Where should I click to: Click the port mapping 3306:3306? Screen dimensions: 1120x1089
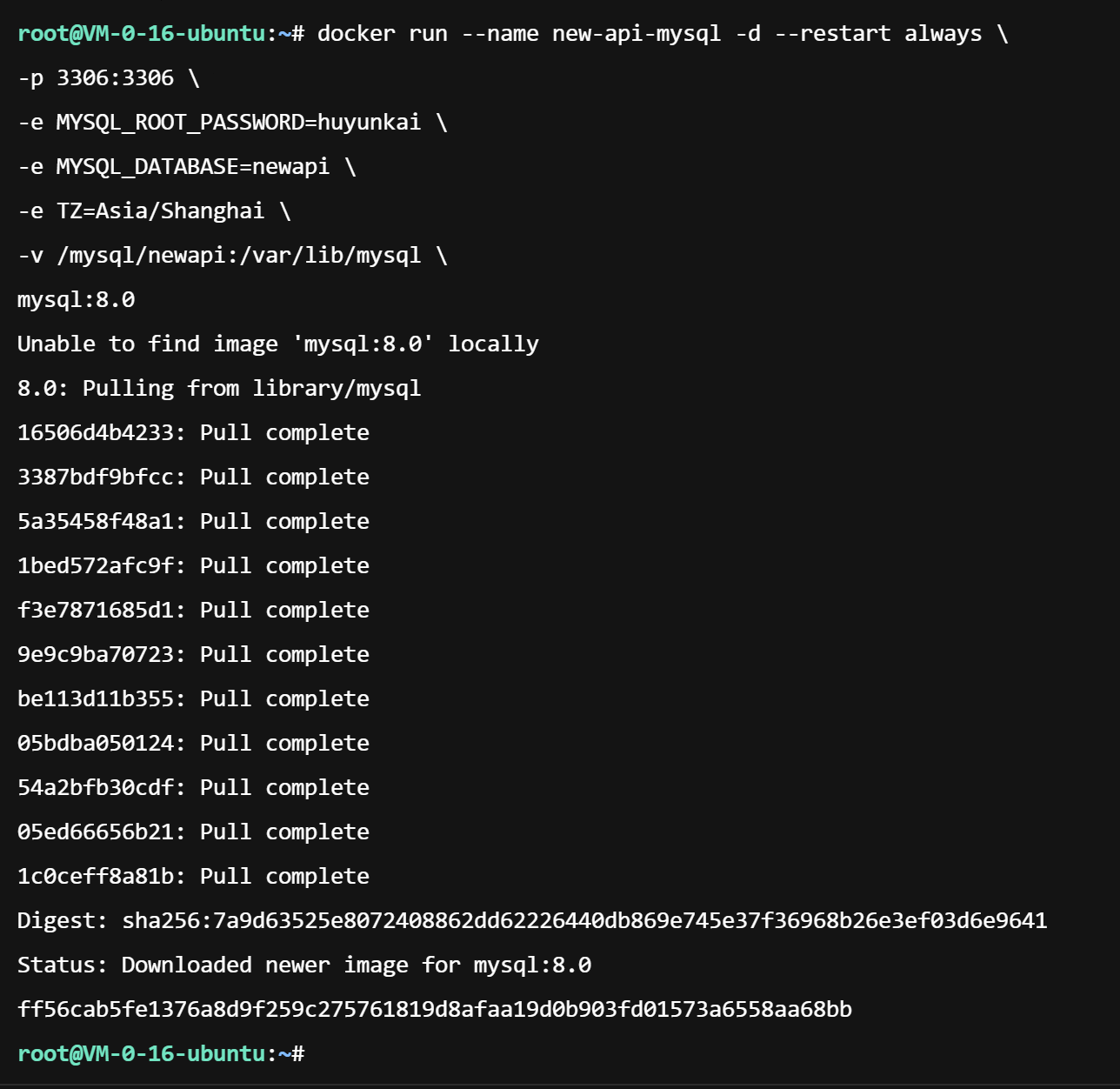coord(115,78)
